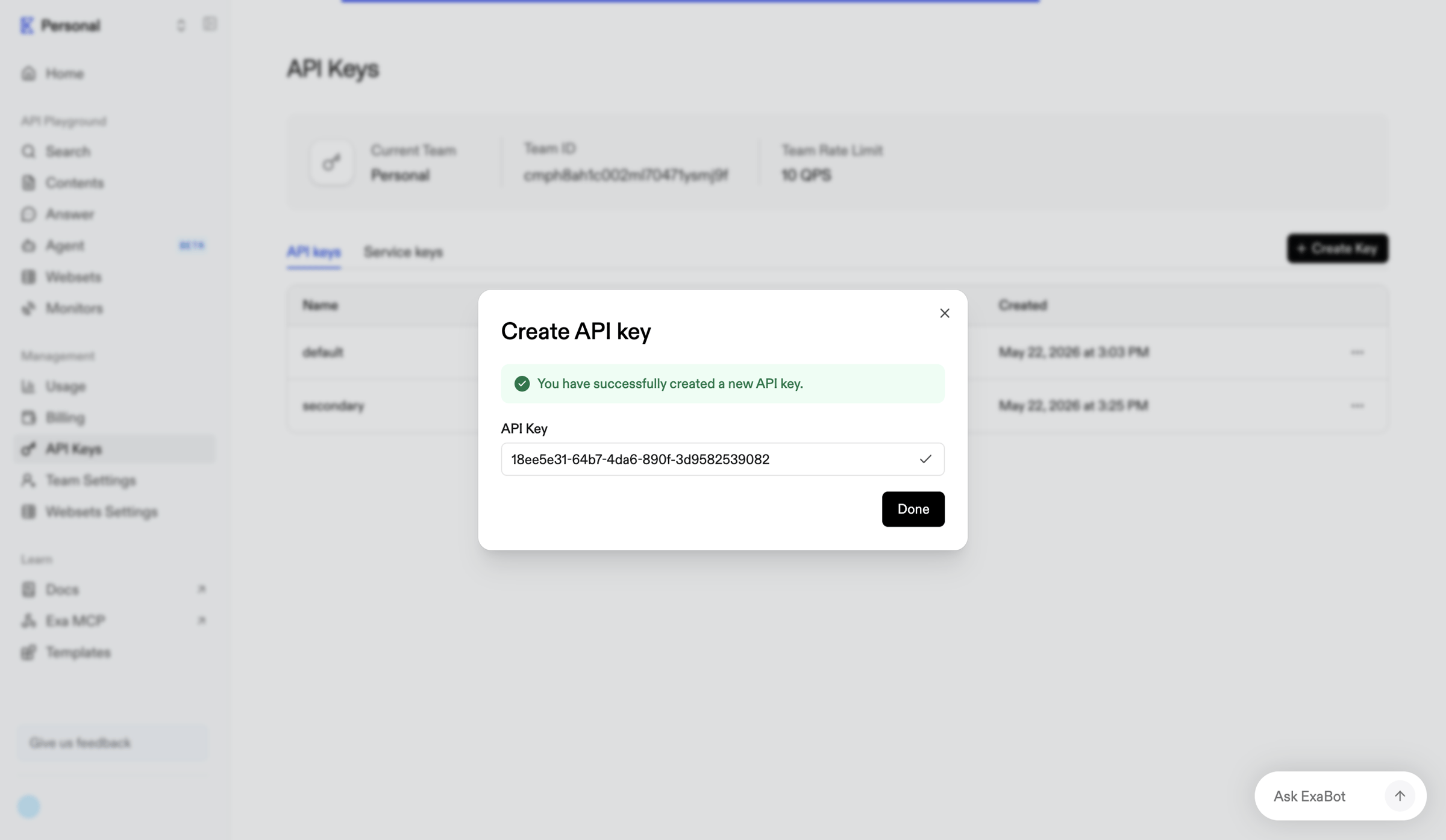Click the Contents document icon
This screenshot has width=1446, height=840.
[28, 182]
